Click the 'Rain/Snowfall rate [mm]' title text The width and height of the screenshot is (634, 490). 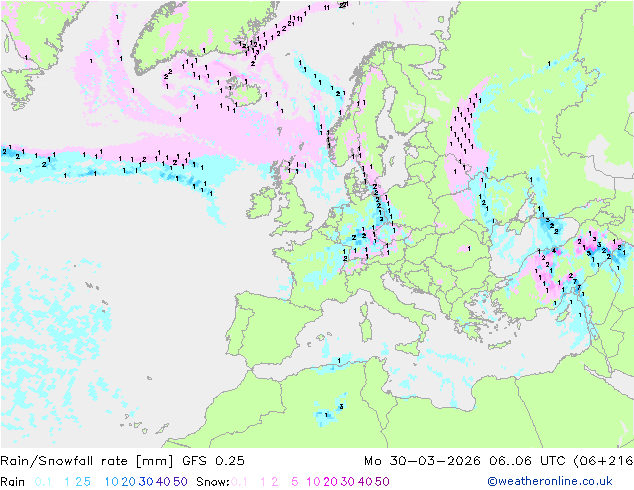[x=87, y=460]
